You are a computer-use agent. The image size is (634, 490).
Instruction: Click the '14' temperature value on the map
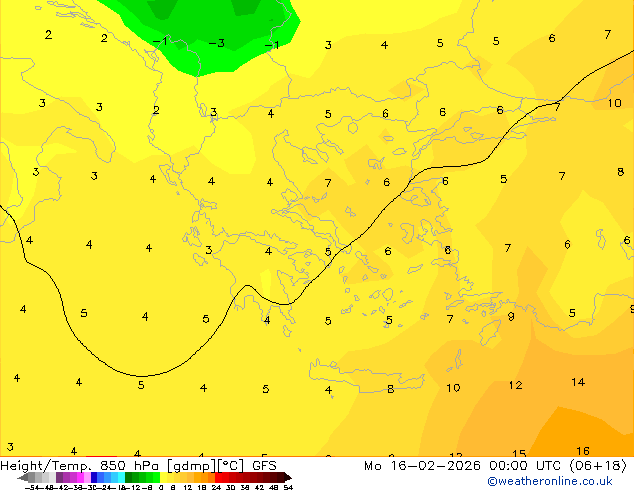click(x=578, y=382)
